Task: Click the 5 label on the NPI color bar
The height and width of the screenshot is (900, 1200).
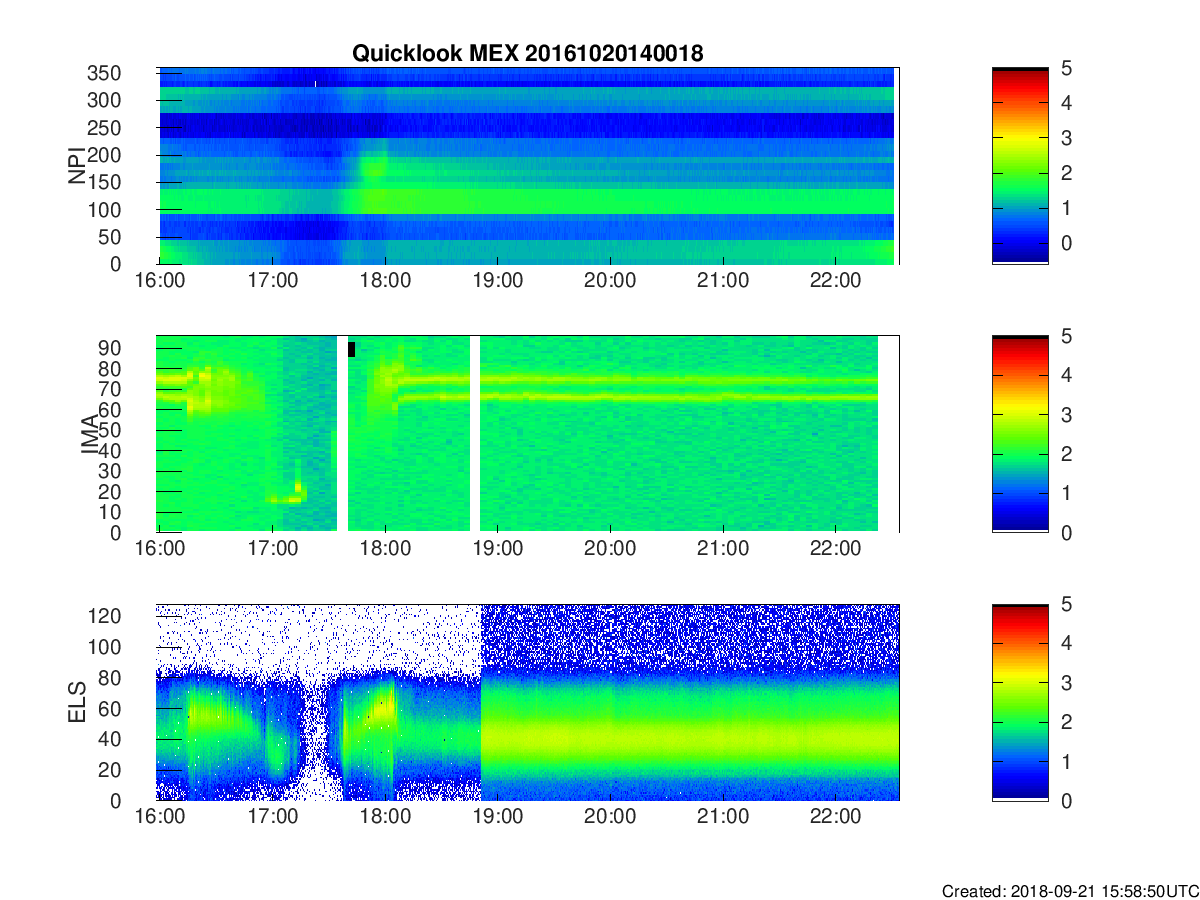Action: (1065, 68)
